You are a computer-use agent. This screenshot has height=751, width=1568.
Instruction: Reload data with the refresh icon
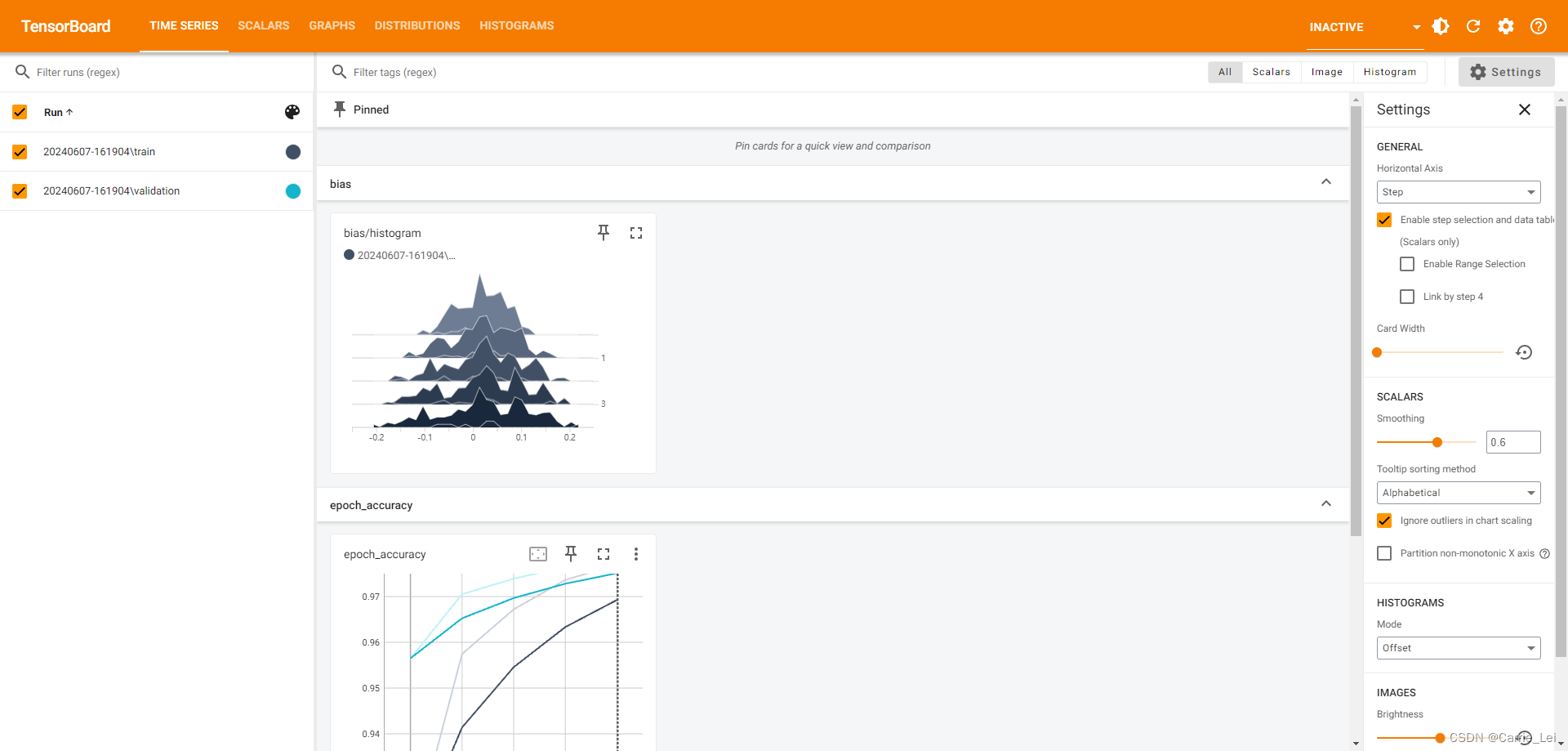point(1473,26)
